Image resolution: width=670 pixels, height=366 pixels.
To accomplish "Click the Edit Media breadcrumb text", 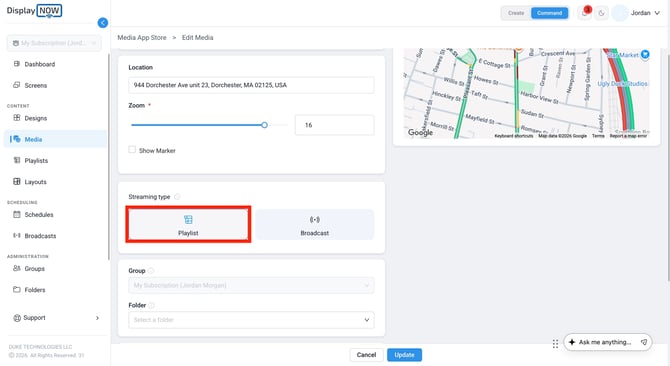I will [x=197, y=38].
